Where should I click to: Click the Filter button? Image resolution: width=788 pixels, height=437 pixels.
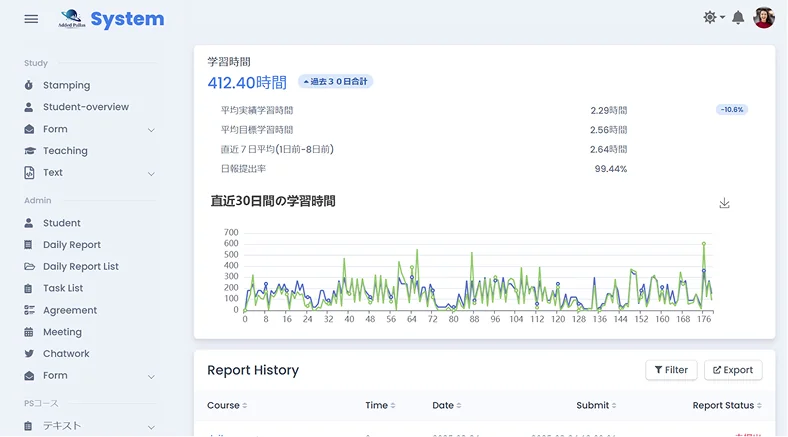tap(671, 370)
